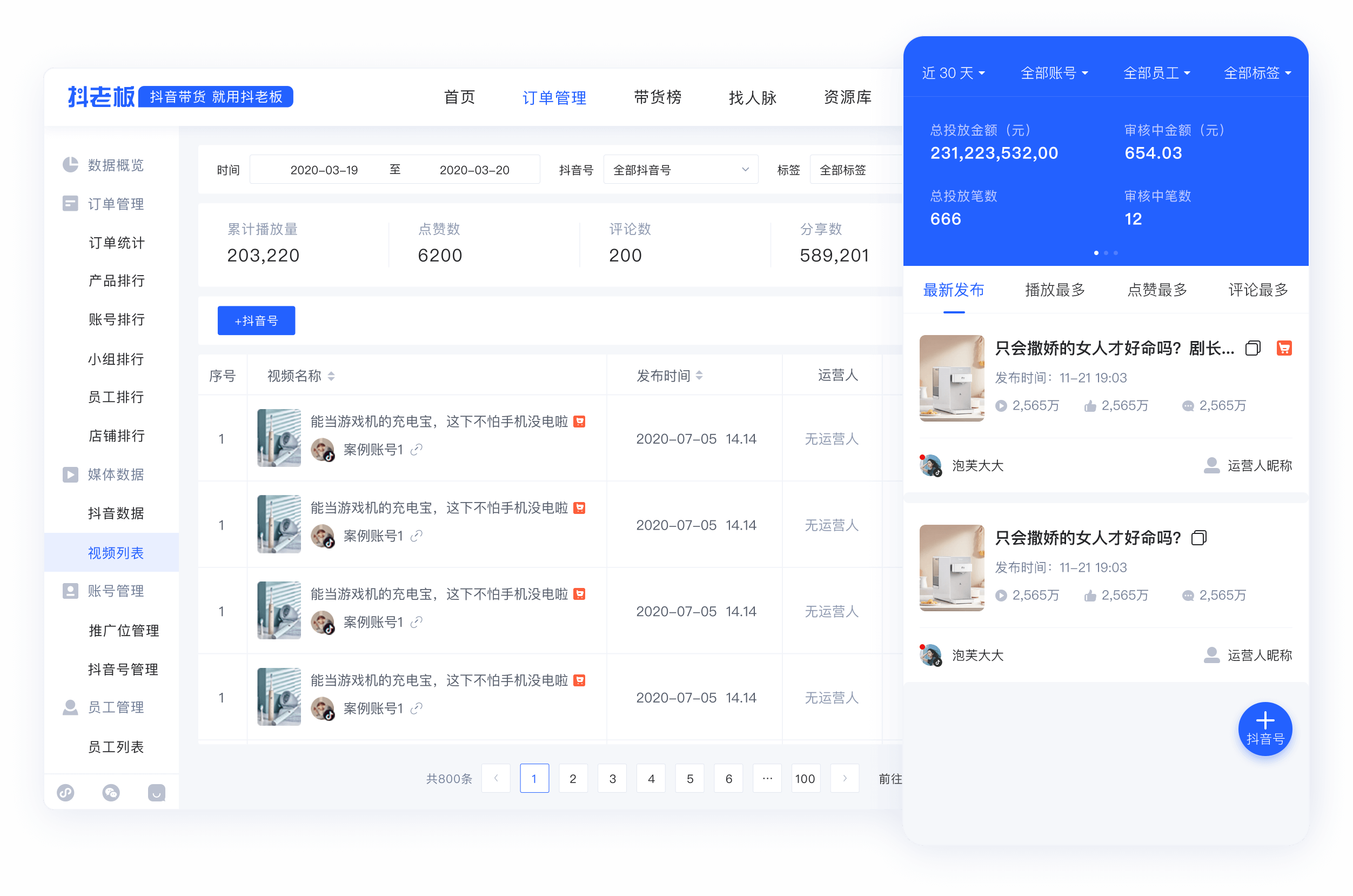Click the 数据概览 pie chart icon in sidebar

coord(70,164)
